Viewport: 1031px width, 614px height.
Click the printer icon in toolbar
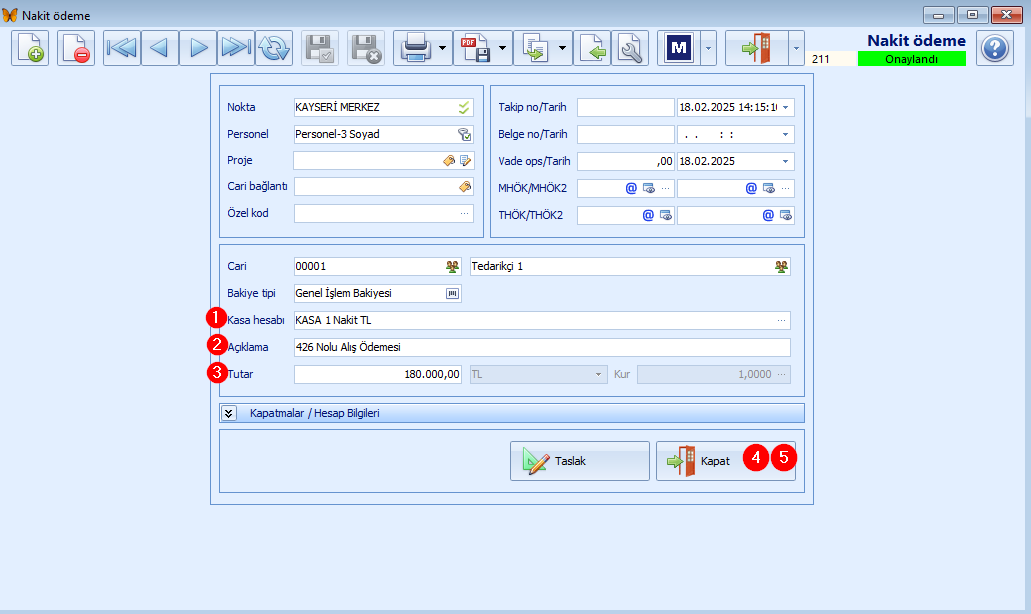tap(415, 48)
